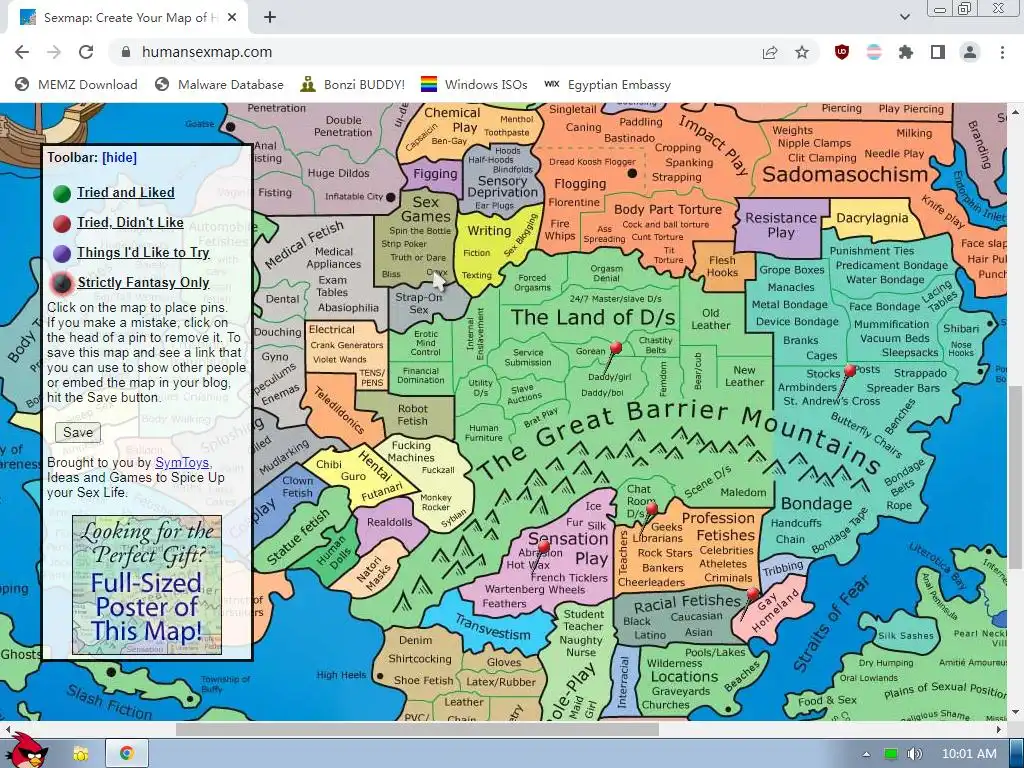Click the scroll-down arrow of vertical scrollbar
1024x768 pixels.
[x=1016, y=712]
